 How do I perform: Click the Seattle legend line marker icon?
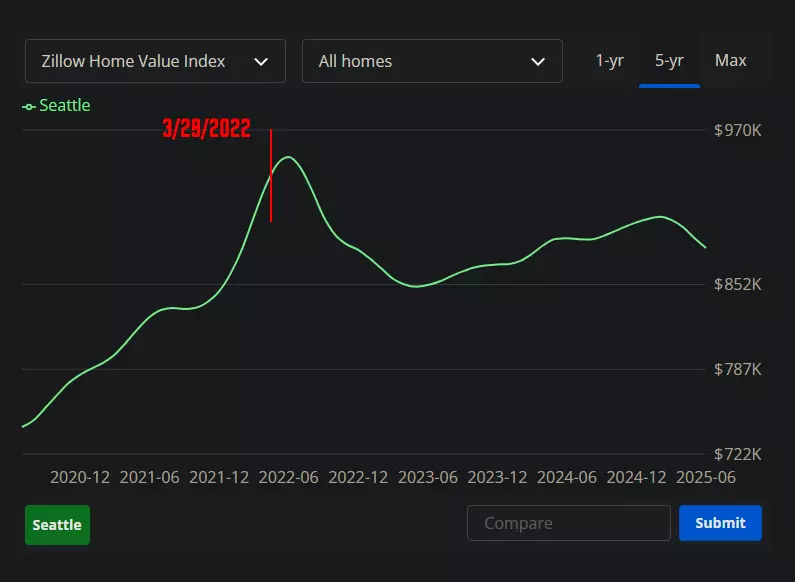click(x=28, y=106)
